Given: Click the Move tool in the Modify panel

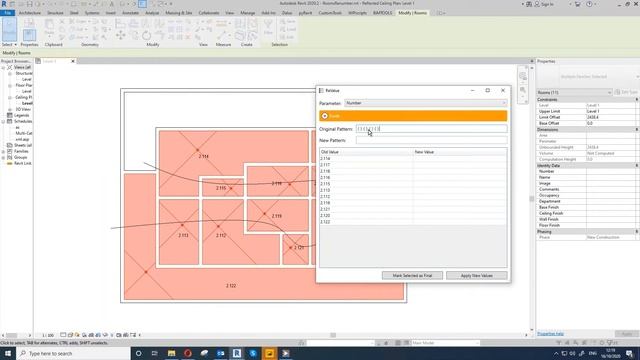Looking at the screenshot, I should coord(120,36).
